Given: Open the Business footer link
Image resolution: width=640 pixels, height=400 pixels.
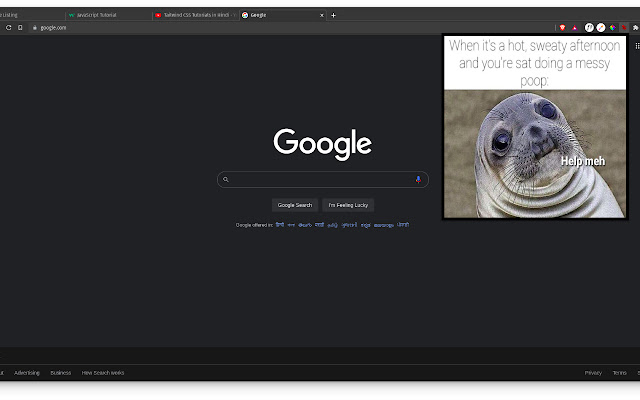Looking at the screenshot, I should coord(60,373).
